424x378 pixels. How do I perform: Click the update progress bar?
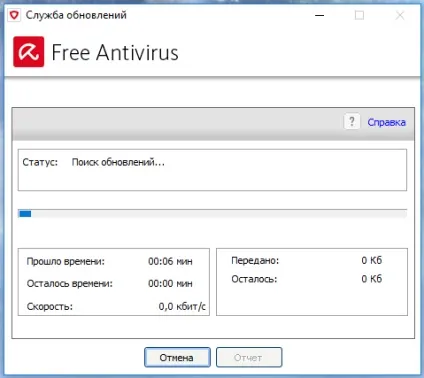coord(212,214)
